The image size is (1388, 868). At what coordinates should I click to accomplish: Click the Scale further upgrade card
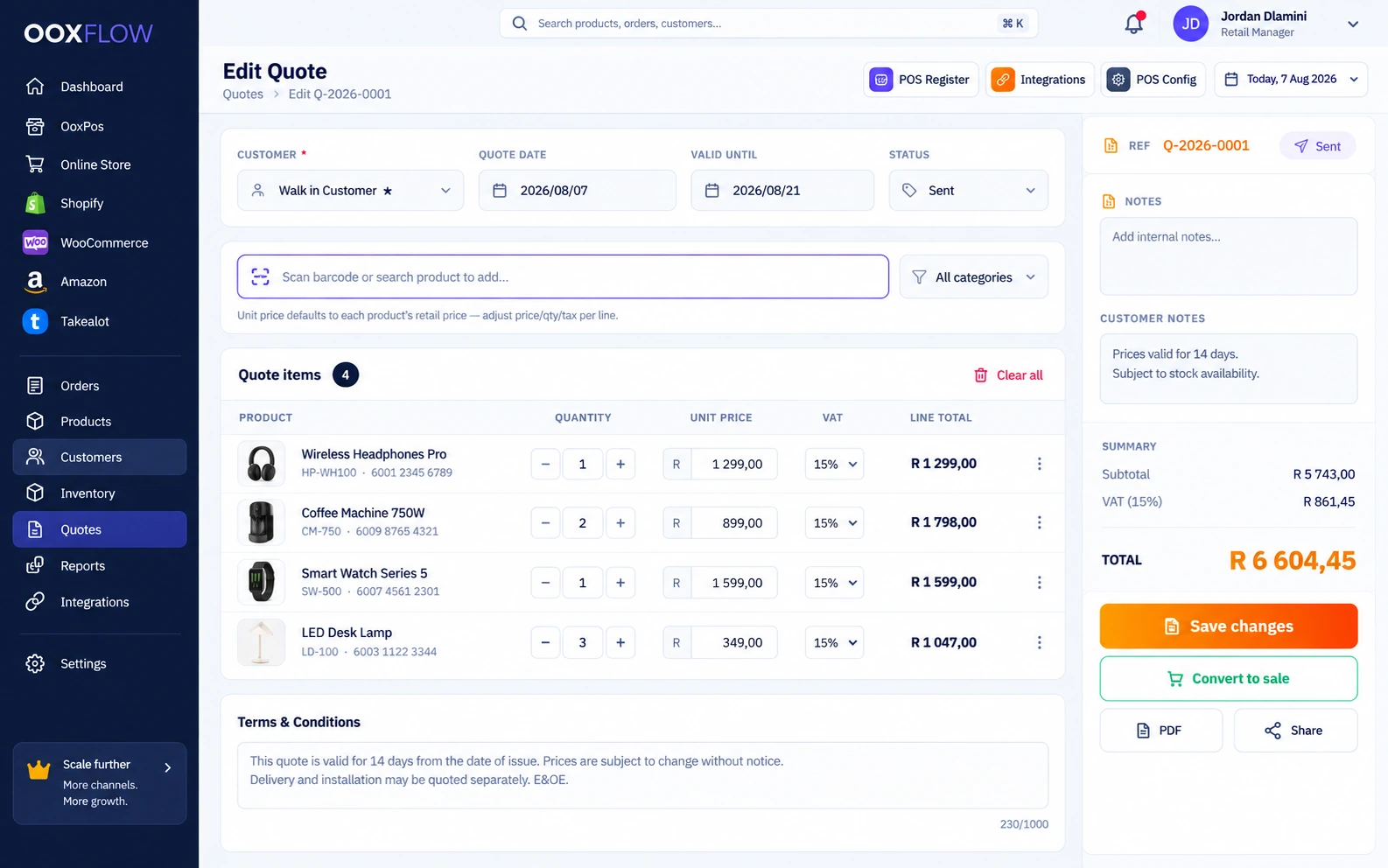(x=100, y=783)
